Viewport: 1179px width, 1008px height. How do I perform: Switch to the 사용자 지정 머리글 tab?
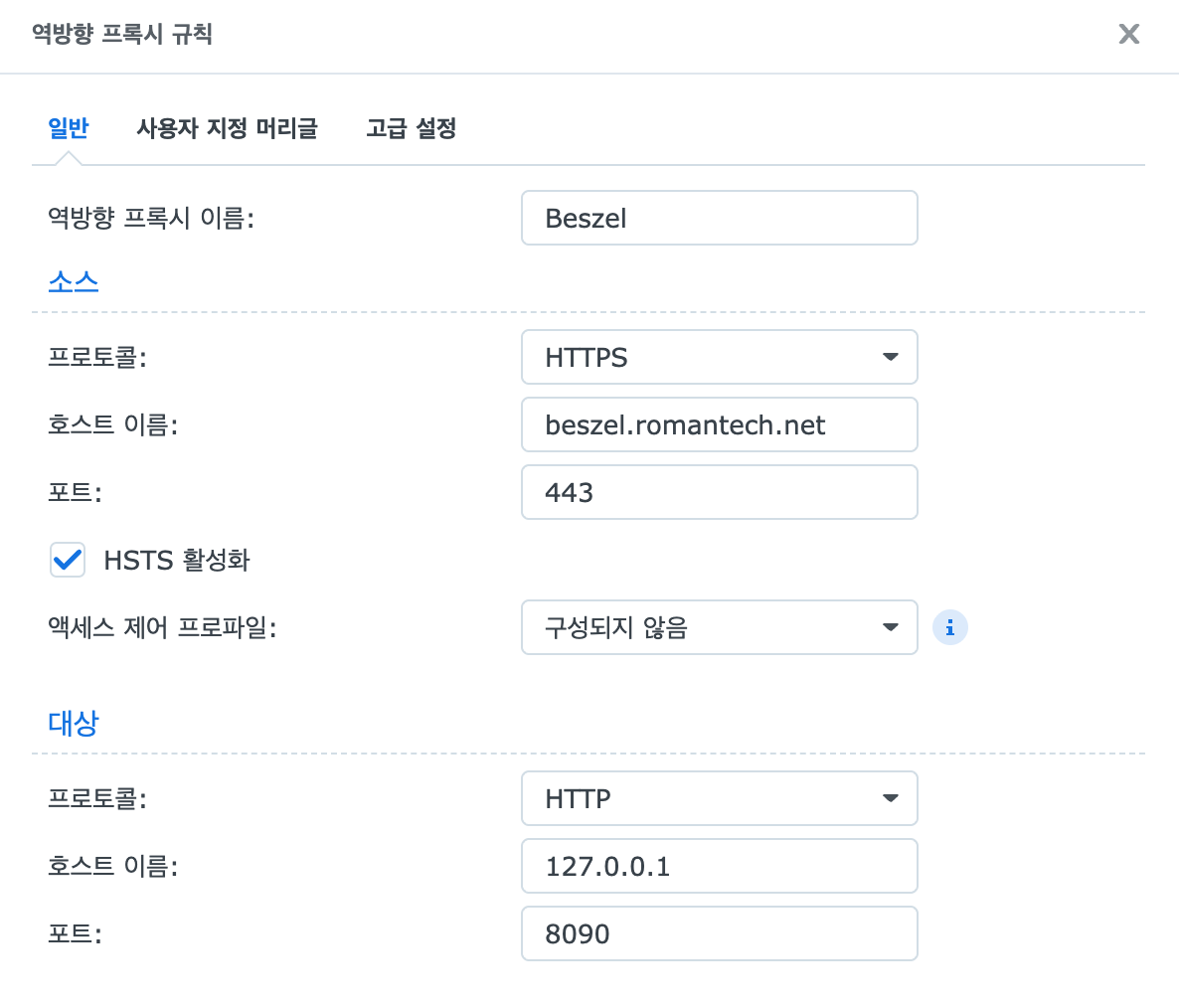tap(227, 128)
